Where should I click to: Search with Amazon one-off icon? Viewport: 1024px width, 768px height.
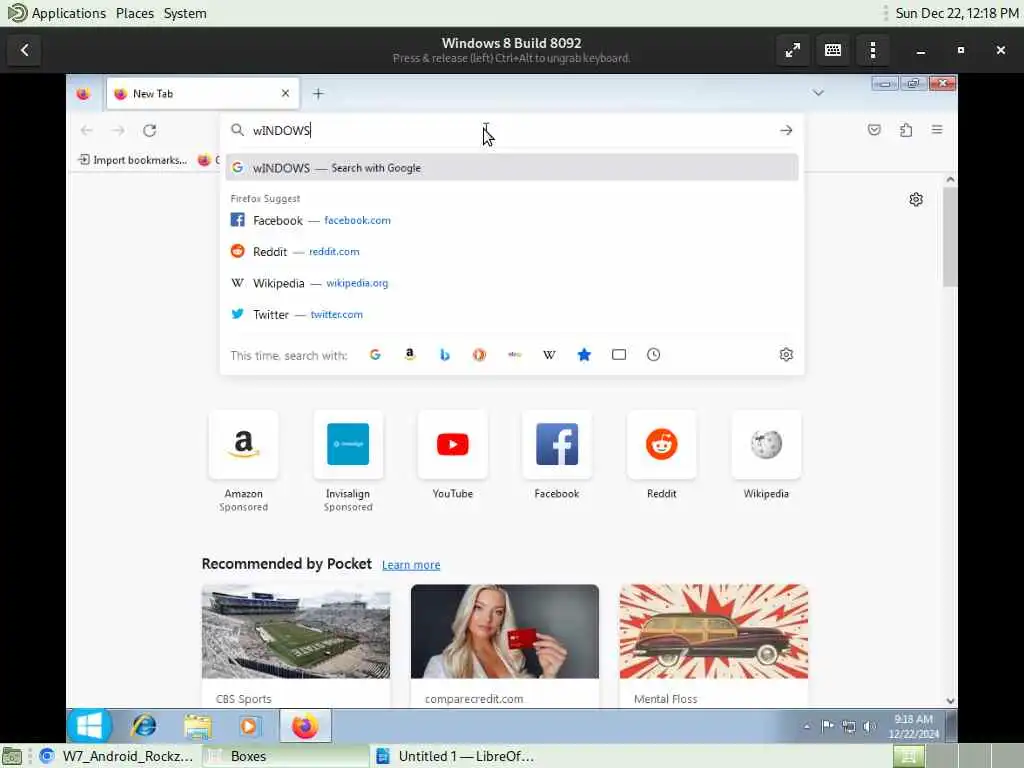click(409, 355)
